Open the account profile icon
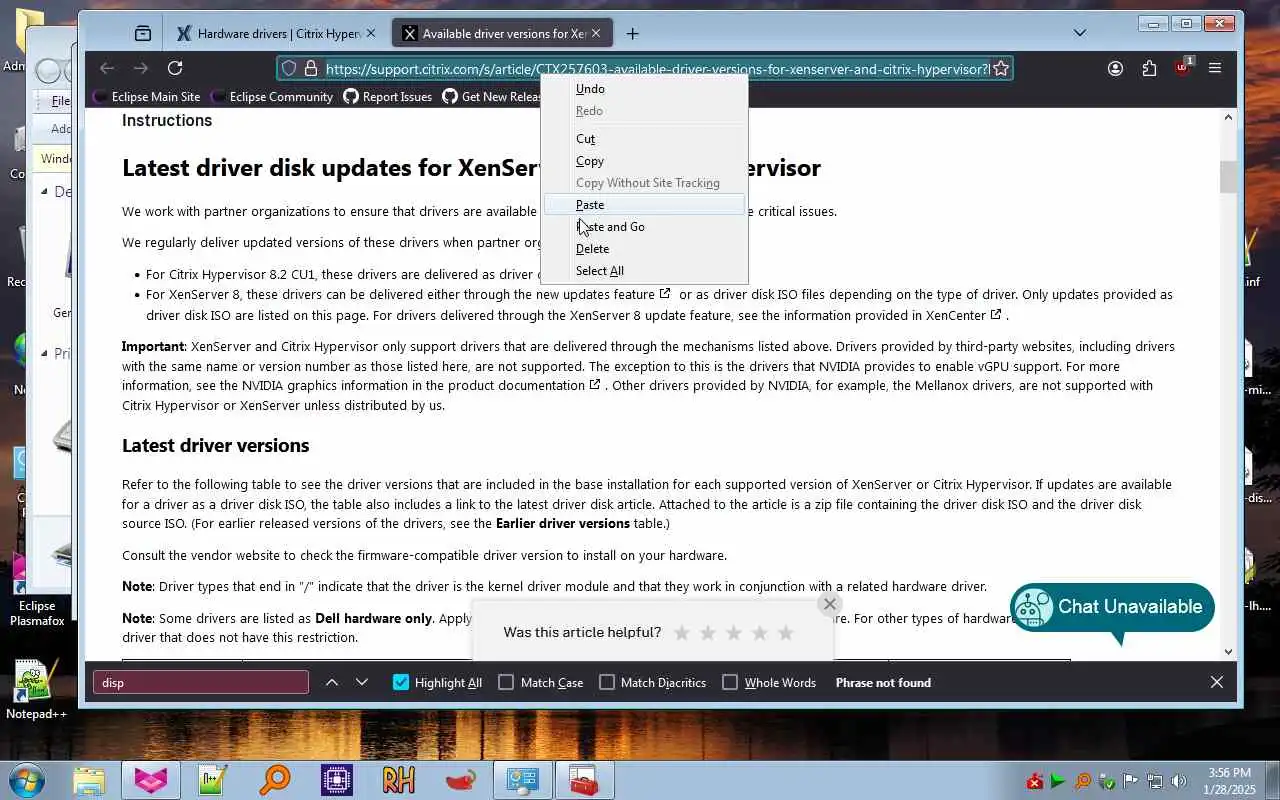The image size is (1280, 800). [x=1115, y=68]
